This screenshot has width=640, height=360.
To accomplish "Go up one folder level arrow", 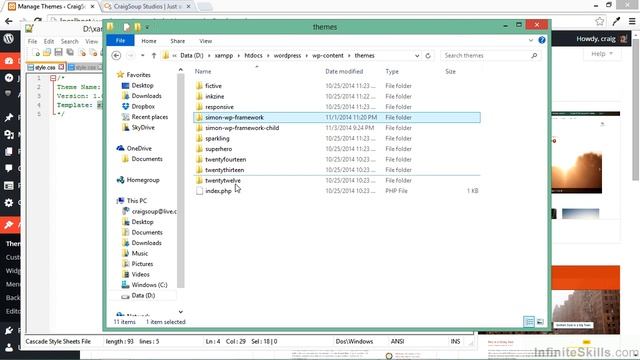I will [x=154, y=56].
